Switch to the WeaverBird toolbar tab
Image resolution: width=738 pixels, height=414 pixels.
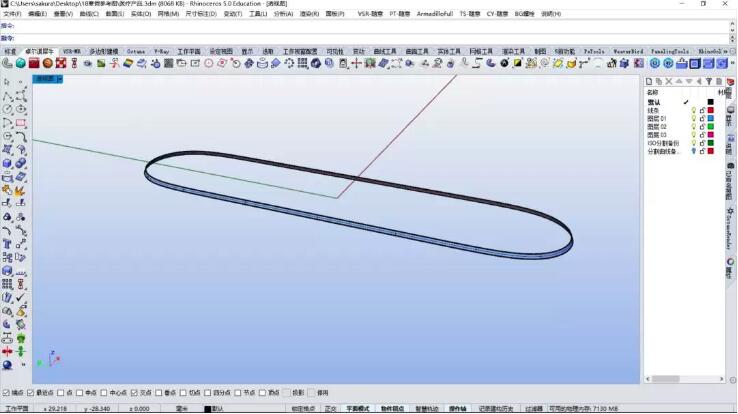point(628,52)
